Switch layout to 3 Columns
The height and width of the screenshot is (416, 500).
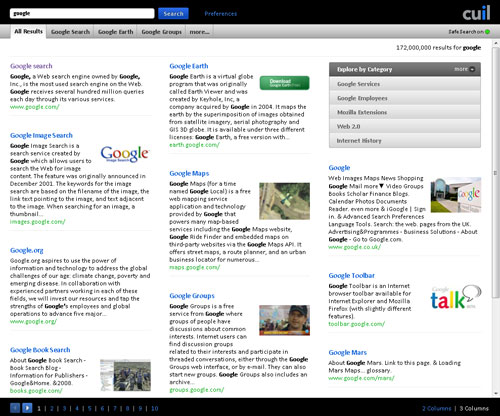pos(474,408)
